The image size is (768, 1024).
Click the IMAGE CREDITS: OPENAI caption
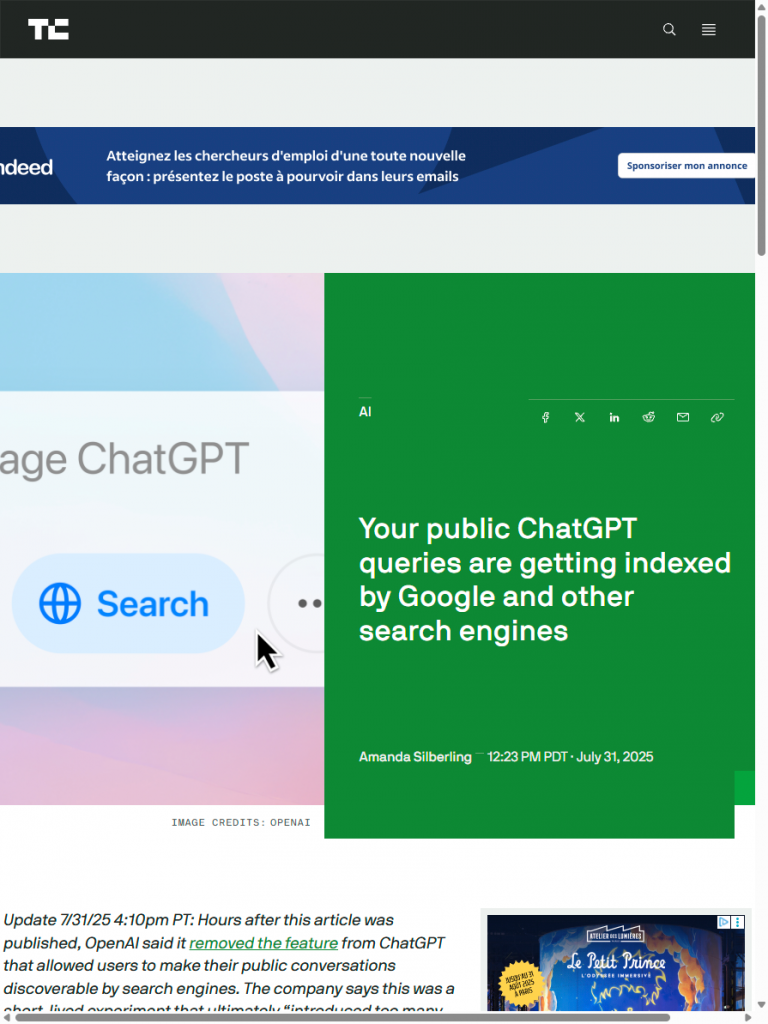coord(241,822)
